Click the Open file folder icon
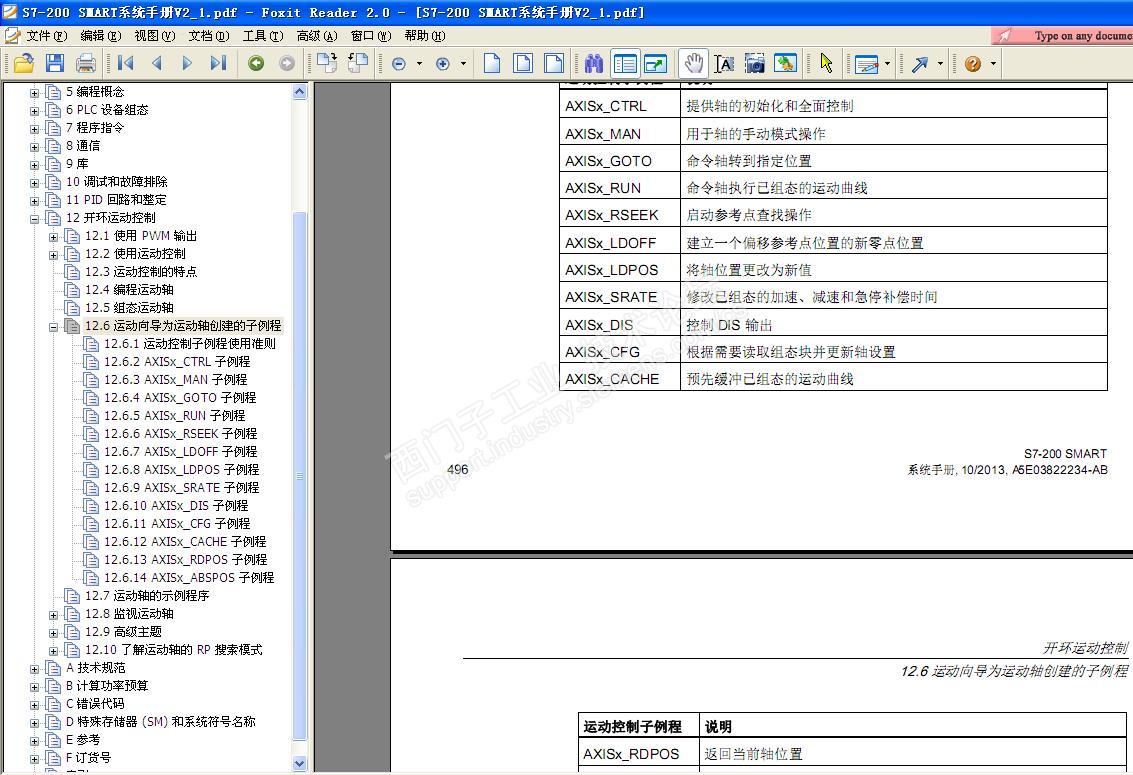The image size is (1133, 775). pyautogui.click(x=24, y=64)
